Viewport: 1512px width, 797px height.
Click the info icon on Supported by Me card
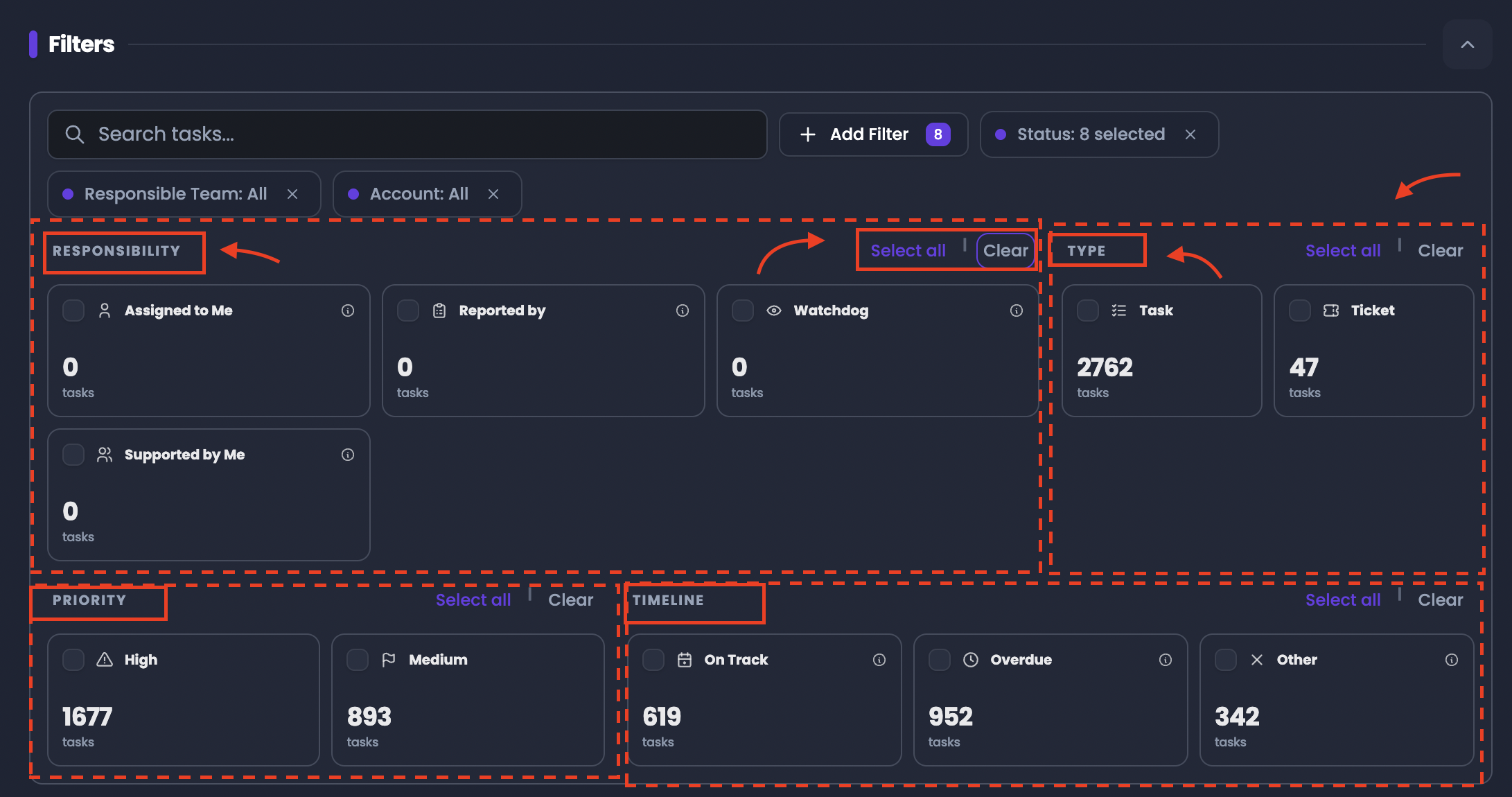tap(348, 455)
